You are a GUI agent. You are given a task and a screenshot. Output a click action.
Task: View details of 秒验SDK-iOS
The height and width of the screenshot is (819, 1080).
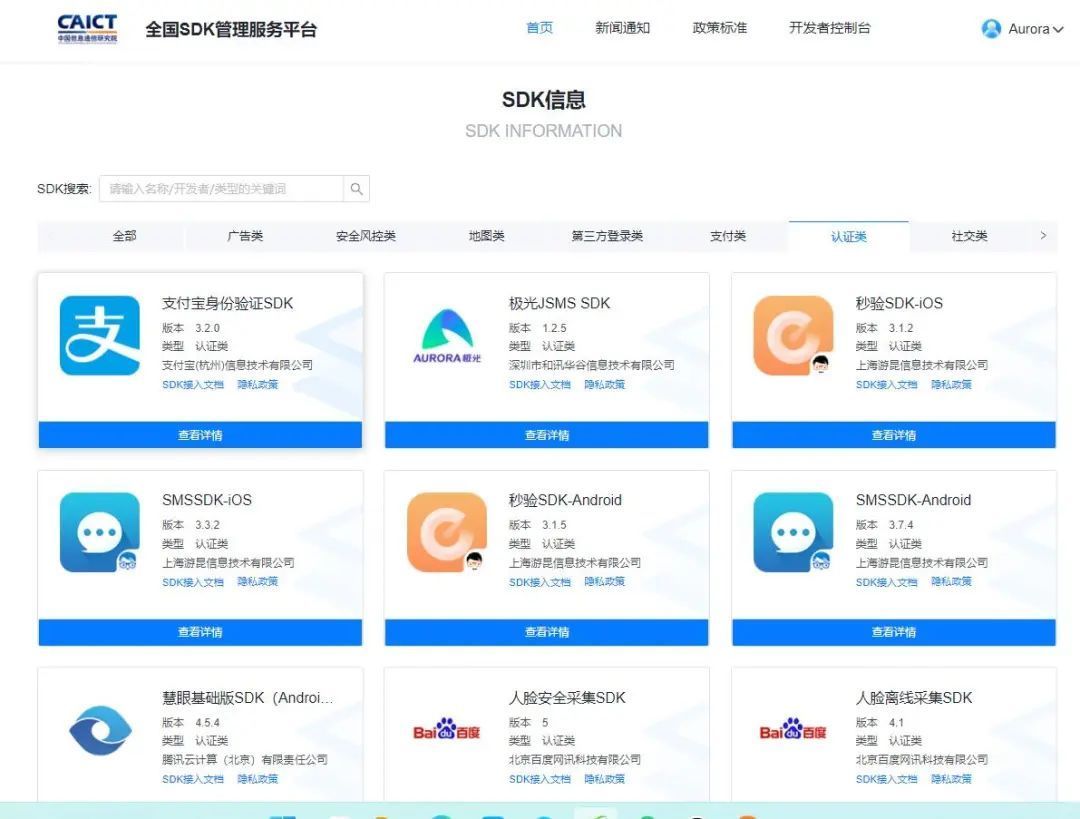point(894,435)
